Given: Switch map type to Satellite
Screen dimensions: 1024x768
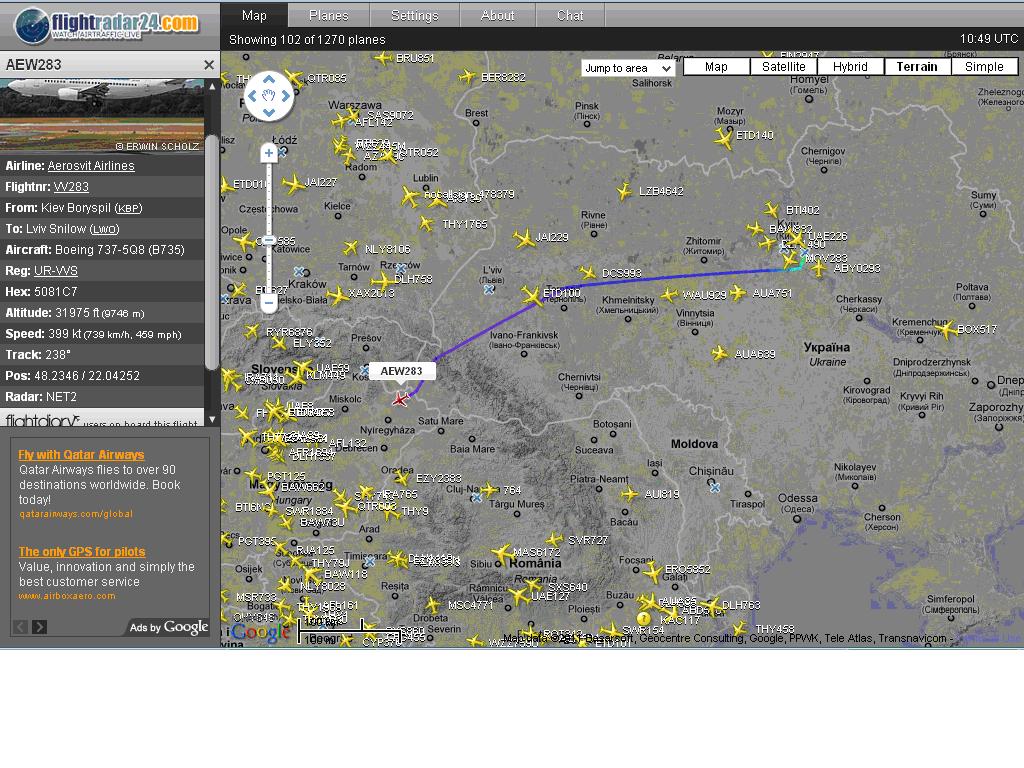Looking at the screenshot, I should click(783, 67).
